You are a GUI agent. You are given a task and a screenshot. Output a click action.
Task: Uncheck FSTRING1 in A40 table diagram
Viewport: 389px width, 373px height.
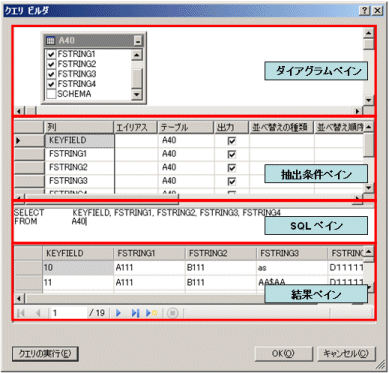click(x=51, y=54)
